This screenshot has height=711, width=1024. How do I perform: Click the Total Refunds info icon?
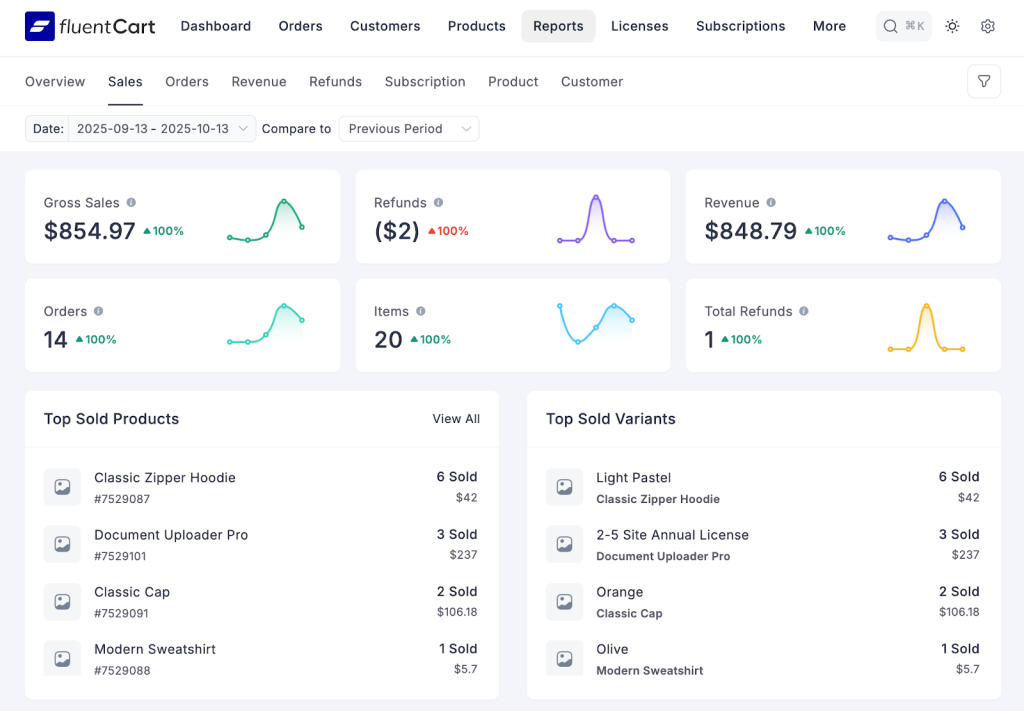tap(804, 311)
